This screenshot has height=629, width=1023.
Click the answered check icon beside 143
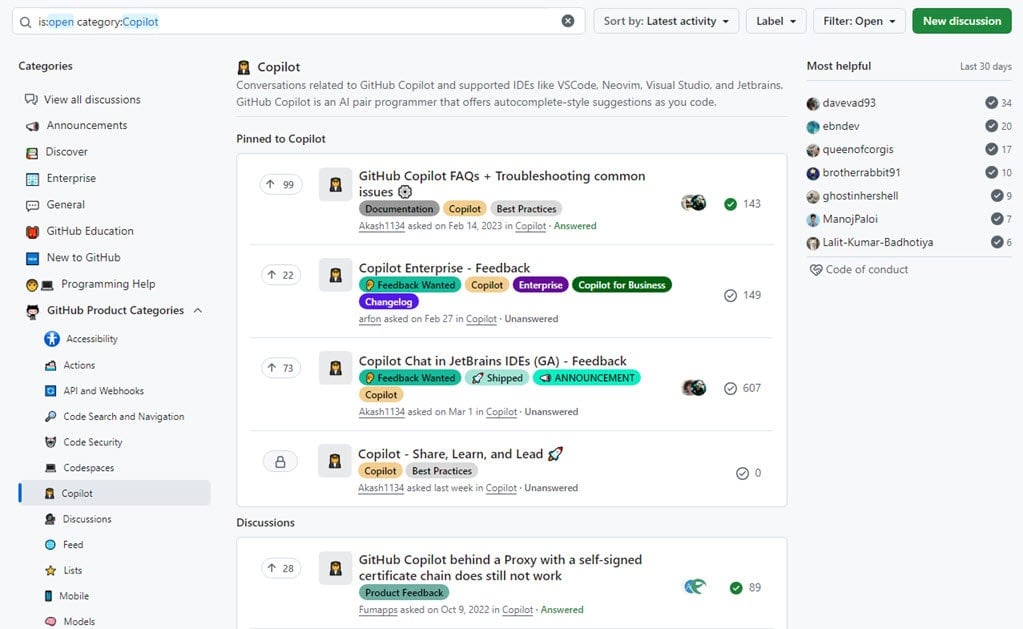click(731, 204)
